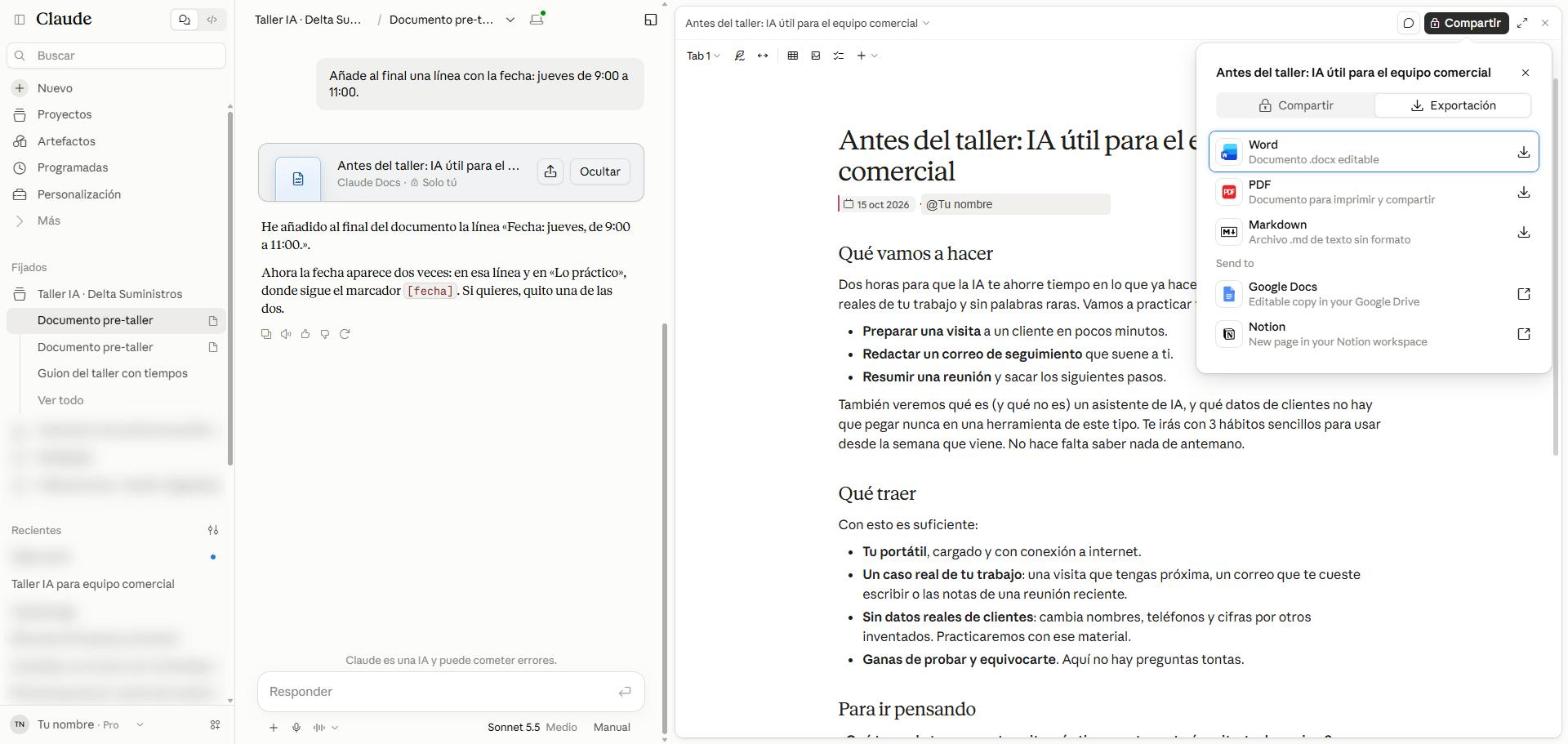The image size is (1568, 744).
Task: Click the Responder message input
Action: pos(440,692)
